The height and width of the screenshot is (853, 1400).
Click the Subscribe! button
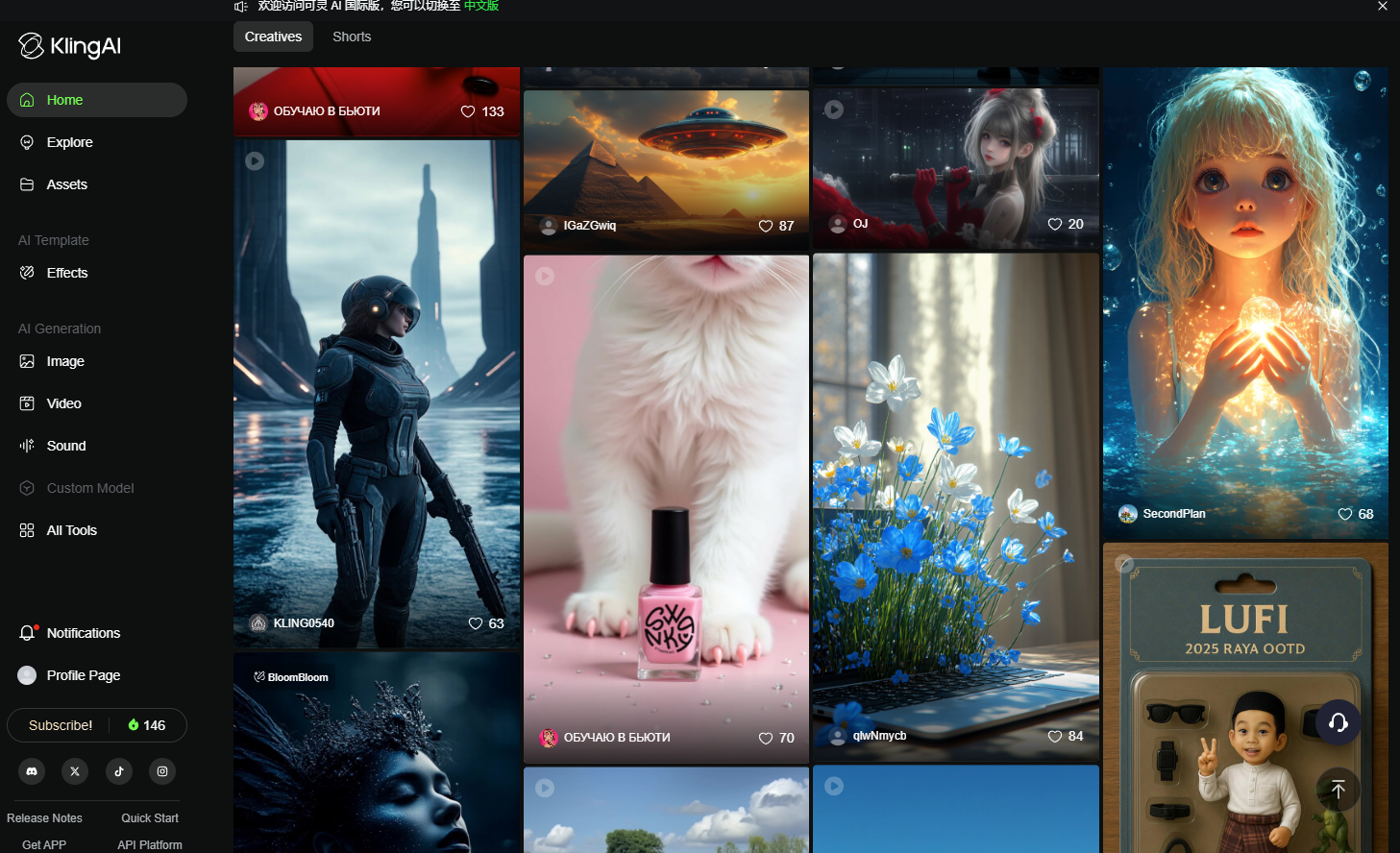click(x=61, y=725)
